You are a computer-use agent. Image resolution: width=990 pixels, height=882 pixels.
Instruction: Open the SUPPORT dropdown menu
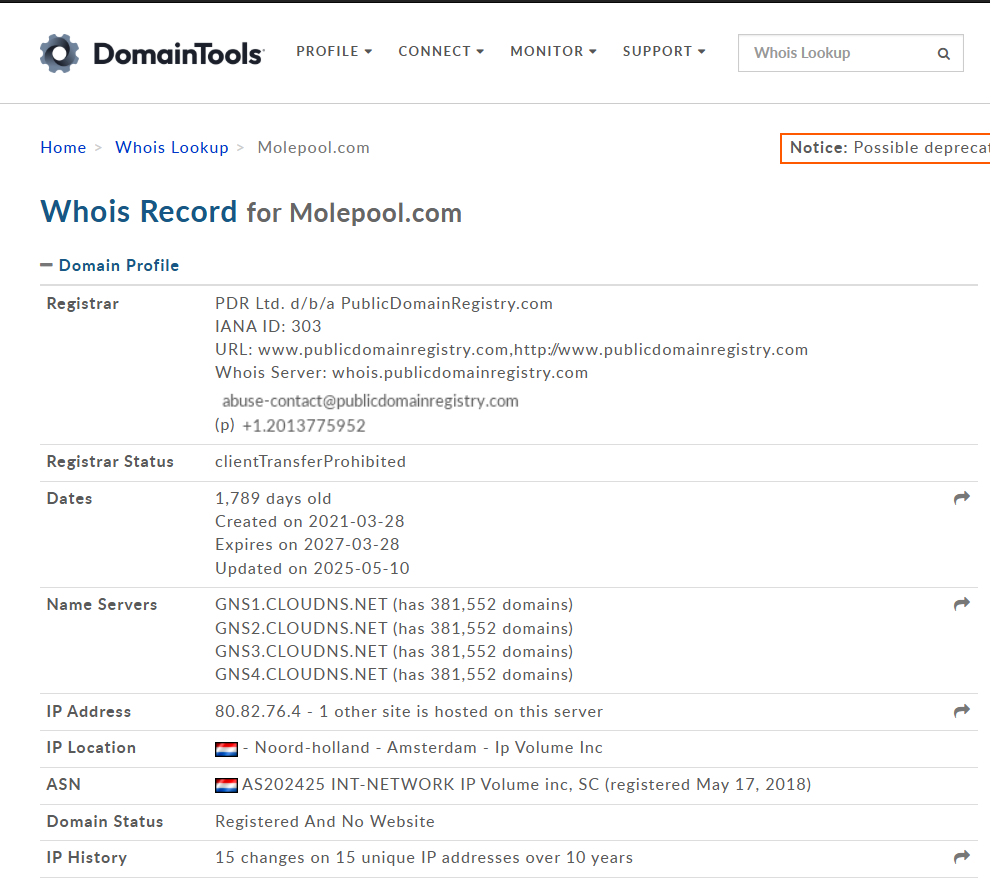click(664, 51)
